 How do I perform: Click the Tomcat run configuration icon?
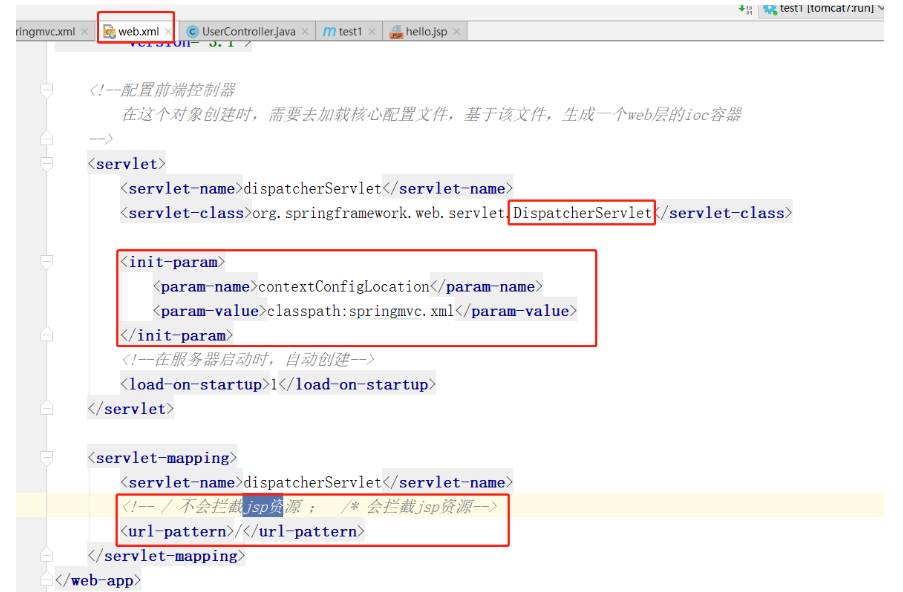770,9
